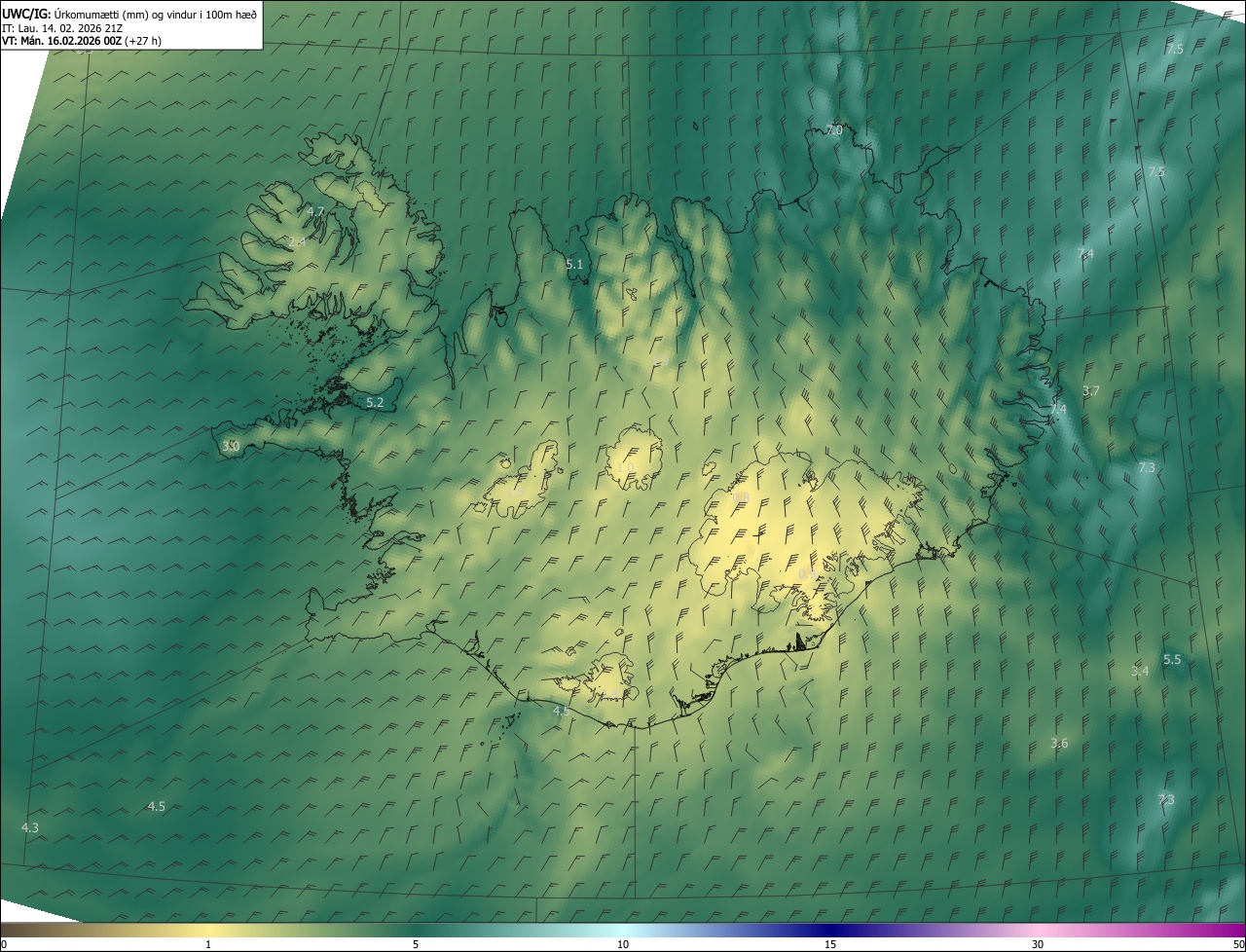Click the 3.6 value label on the map
This screenshot has height=952, width=1246.
coord(1059,743)
